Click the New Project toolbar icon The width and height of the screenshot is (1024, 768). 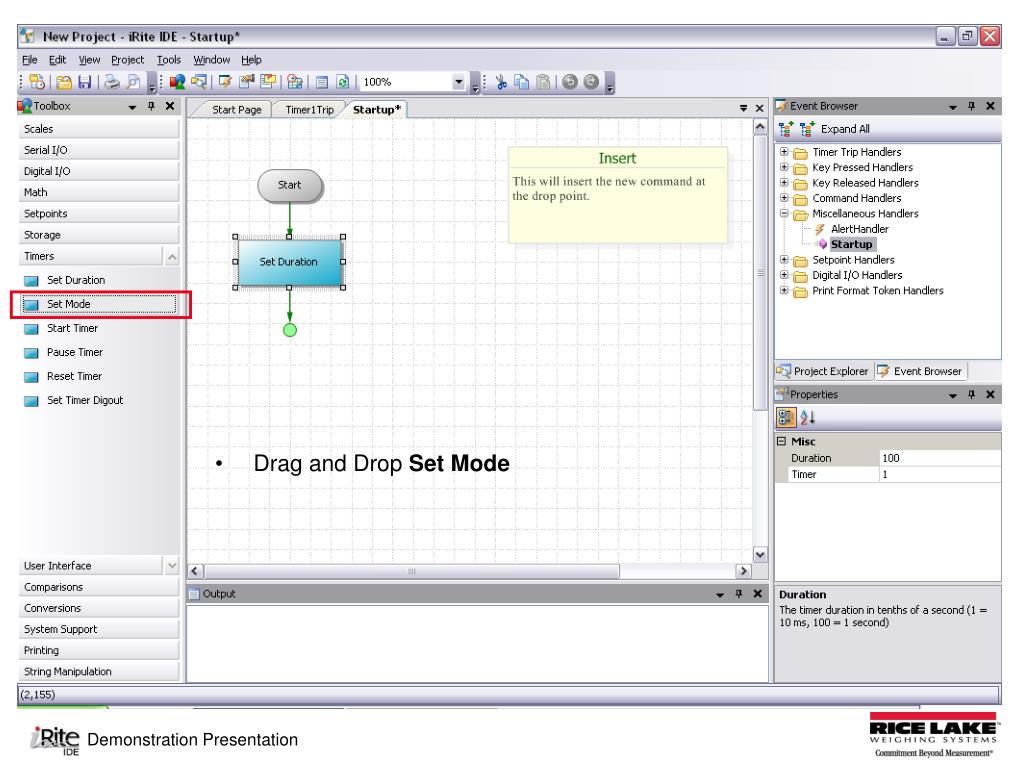click(x=37, y=82)
